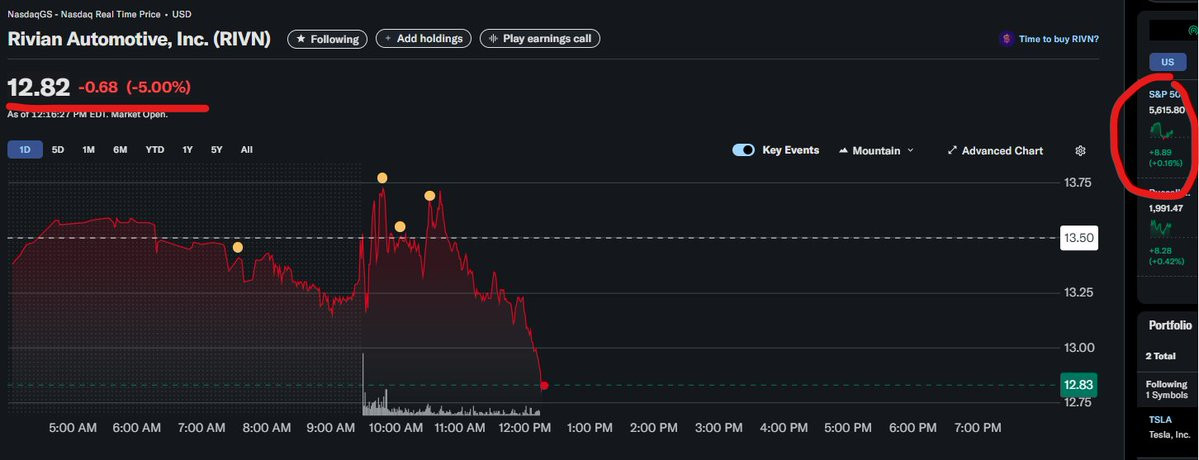Select the 1M time range
The height and width of the screenshot is (460, 1199).
coord(89,150)
